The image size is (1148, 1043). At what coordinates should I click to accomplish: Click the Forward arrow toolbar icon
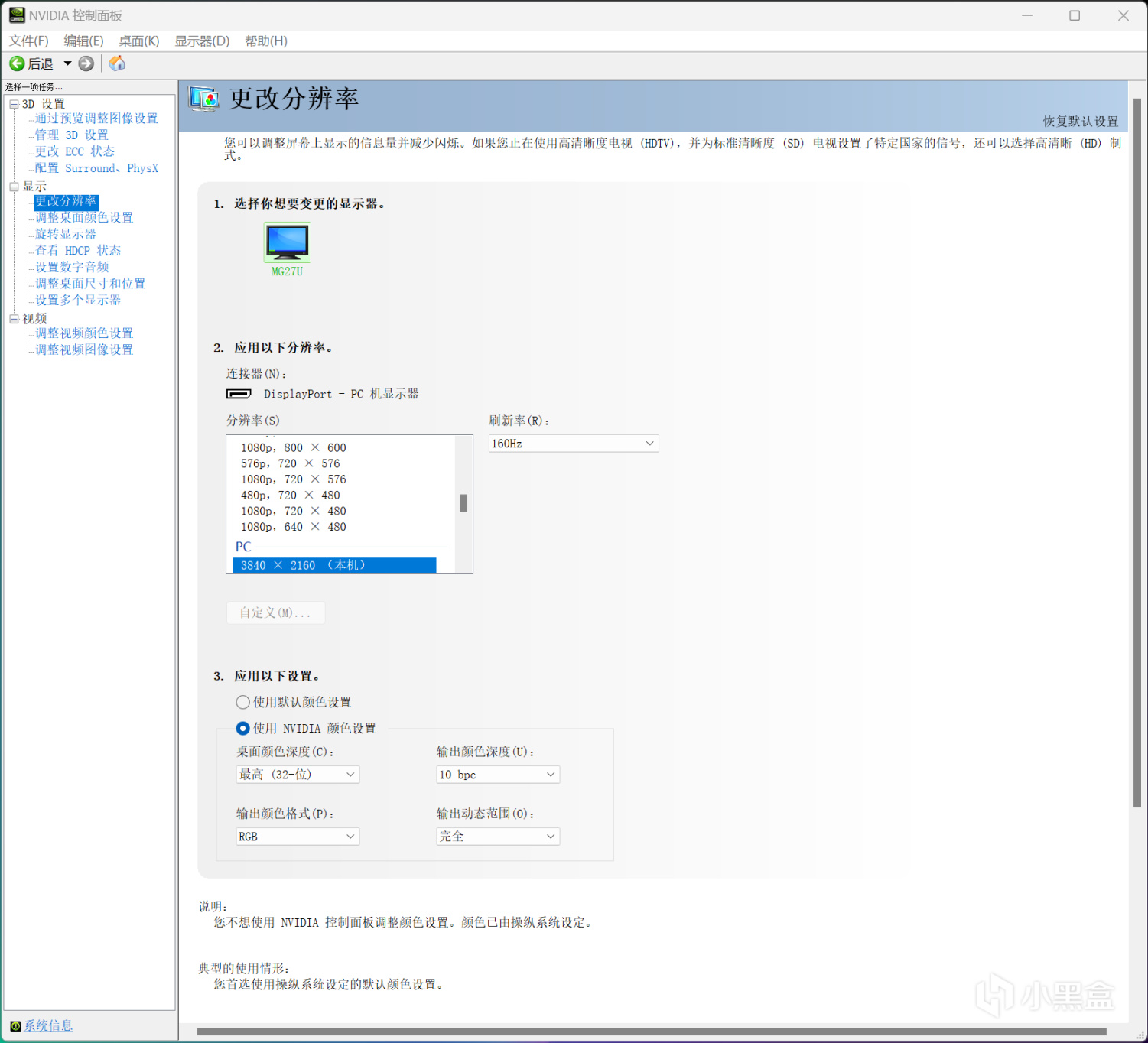click(86, 63)
